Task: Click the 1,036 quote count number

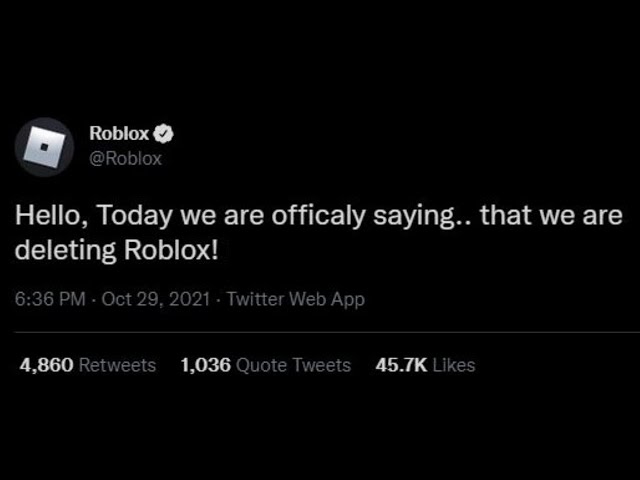Action: coord(205,365)
